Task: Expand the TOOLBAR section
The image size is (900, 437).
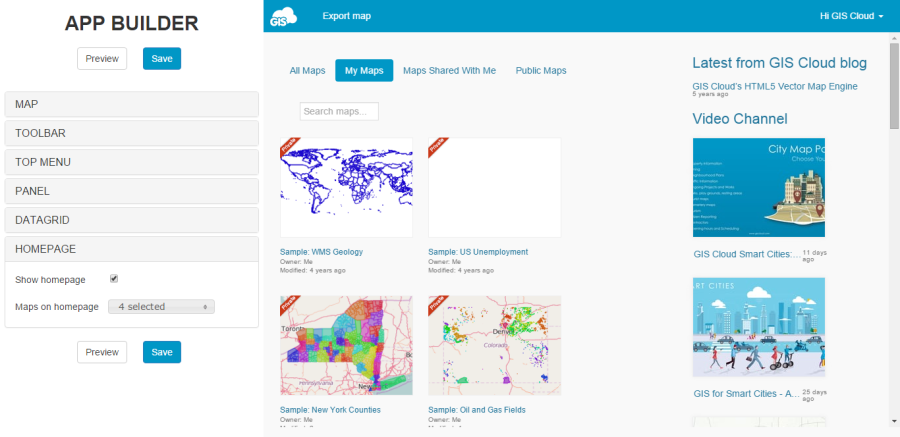Action: [131, 133]
